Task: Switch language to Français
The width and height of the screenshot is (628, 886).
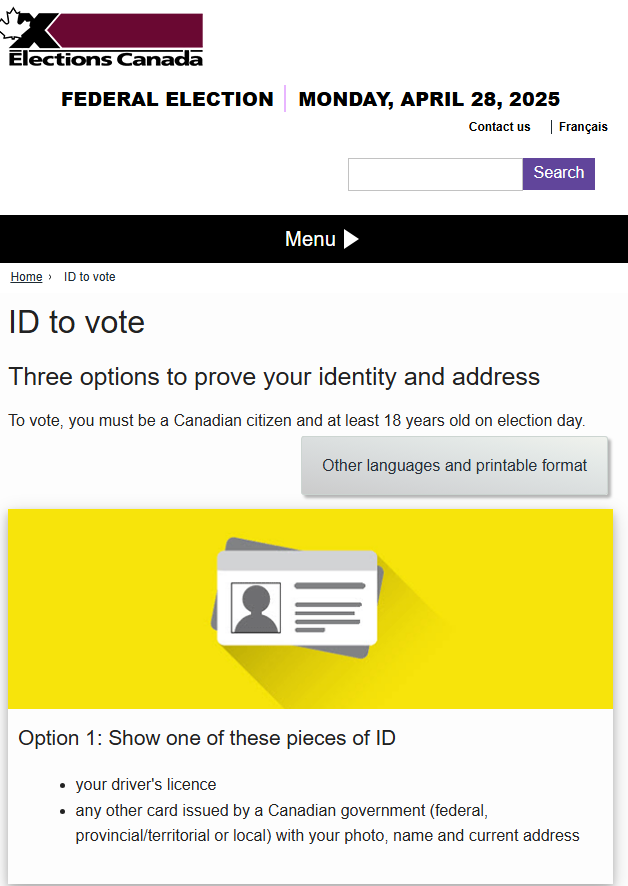Action: [583, 127]
